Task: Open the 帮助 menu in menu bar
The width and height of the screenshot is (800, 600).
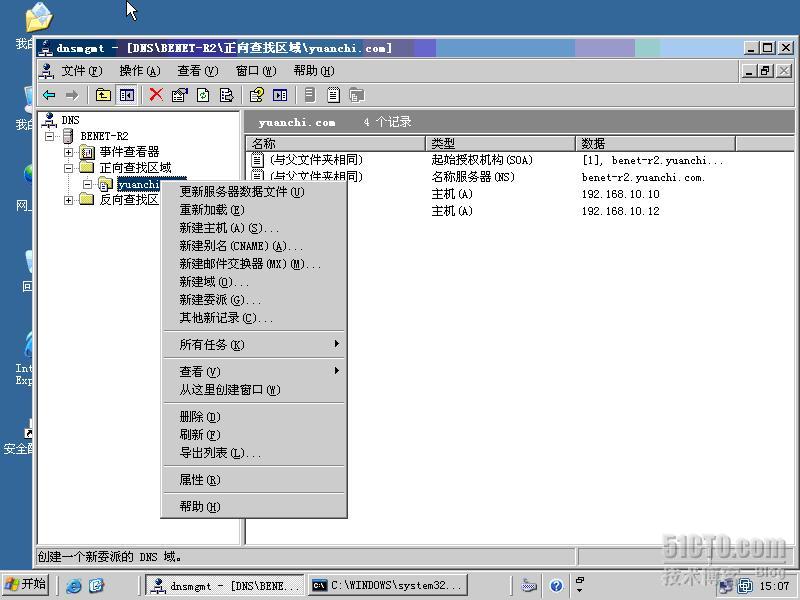Action: [x=314, y=71]
